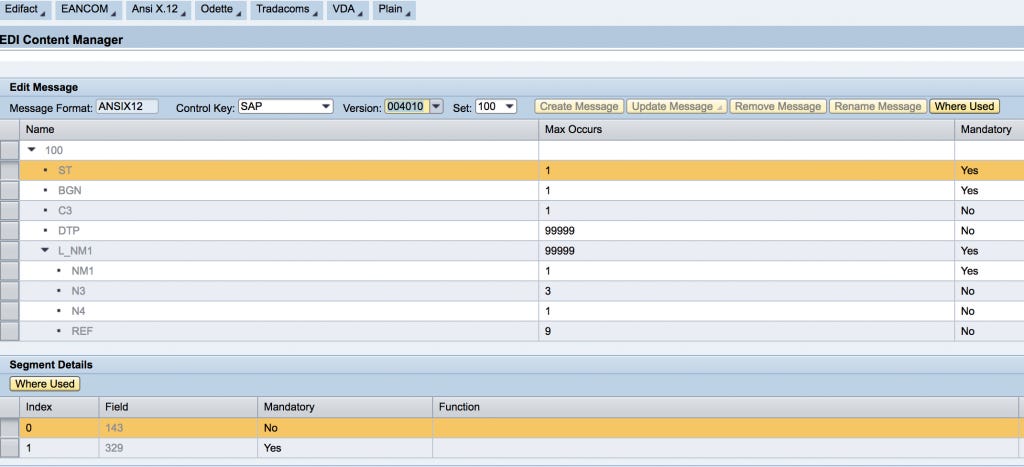Screen dimensions: 1024x467
Task: Click the row selector beside DTP
Action: 9,231
